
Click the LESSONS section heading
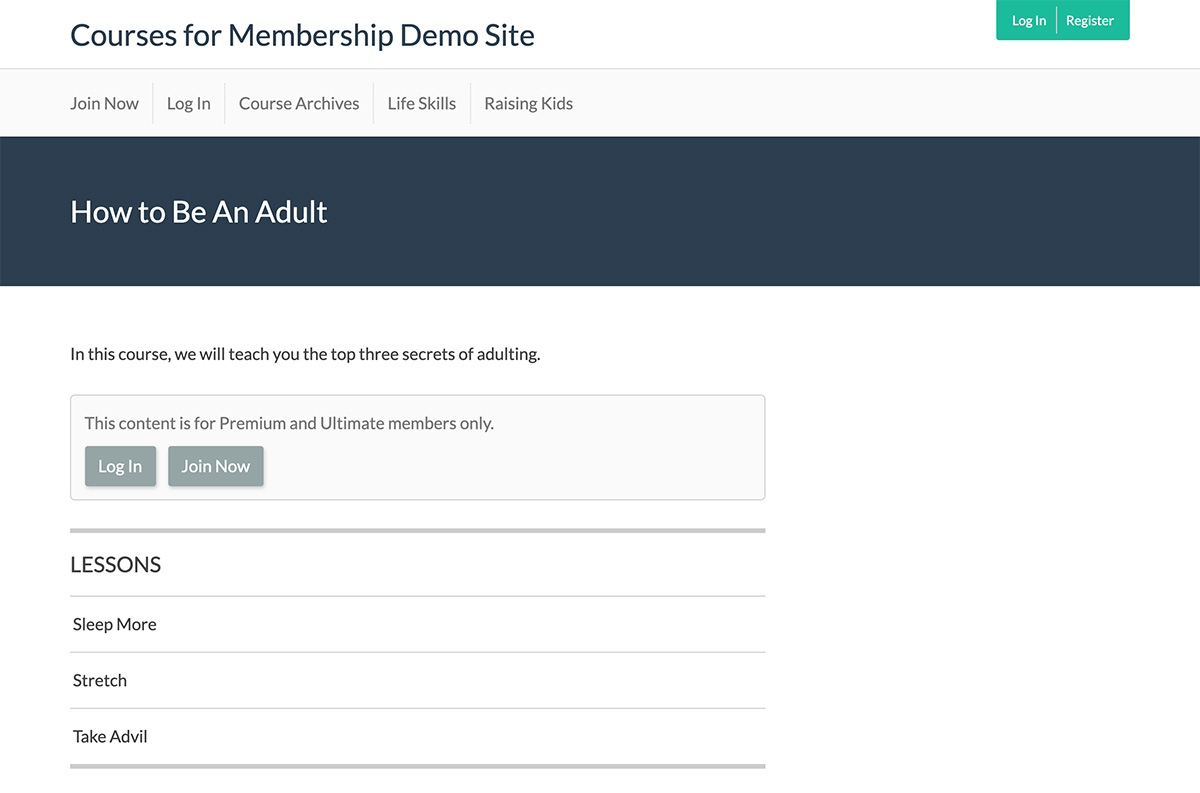coord(115,564)
